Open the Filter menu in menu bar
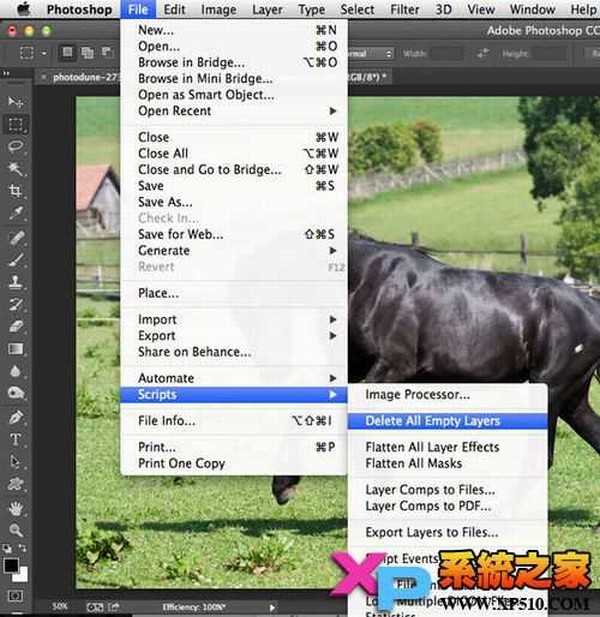Viewport: 600px width, 617px height. click(x=405, y=9)
